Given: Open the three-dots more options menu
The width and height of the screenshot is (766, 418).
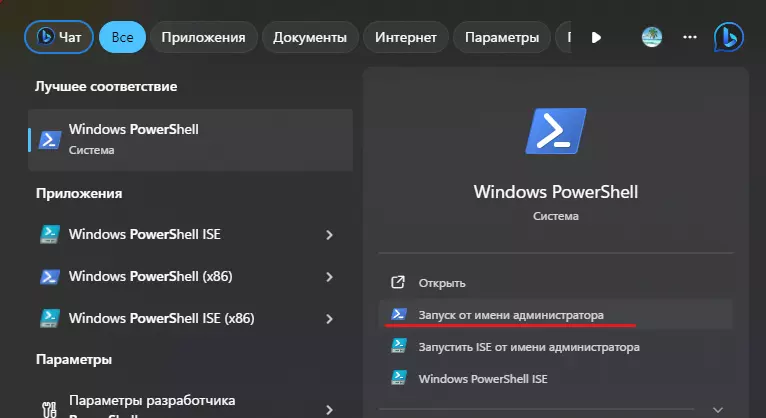Looking at the screenshot, I should pyautogui.click(x=689, y=37).
